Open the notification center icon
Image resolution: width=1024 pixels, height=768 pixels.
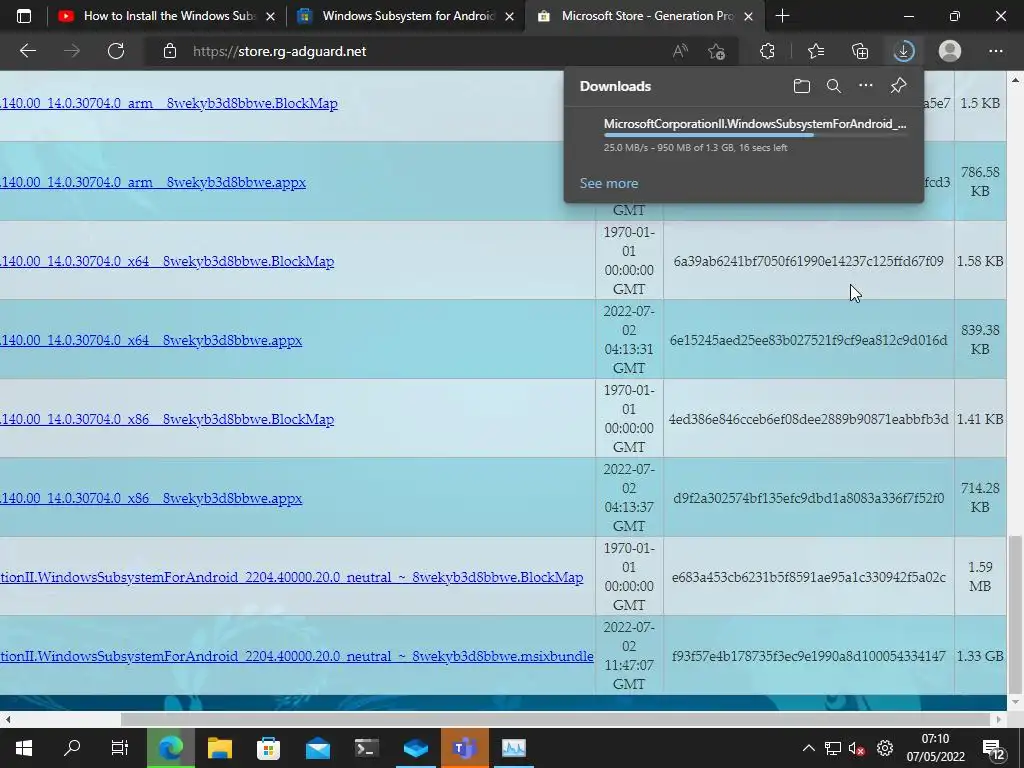(993, 749)
